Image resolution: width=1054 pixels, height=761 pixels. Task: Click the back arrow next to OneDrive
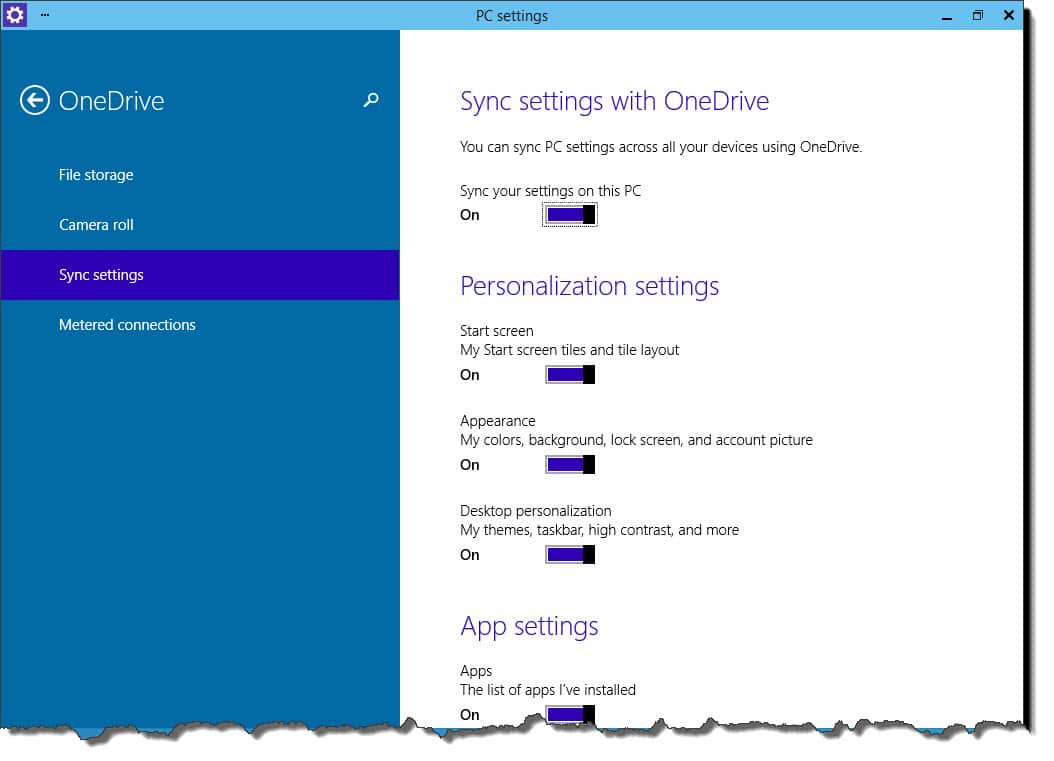[x=34, y=101]
